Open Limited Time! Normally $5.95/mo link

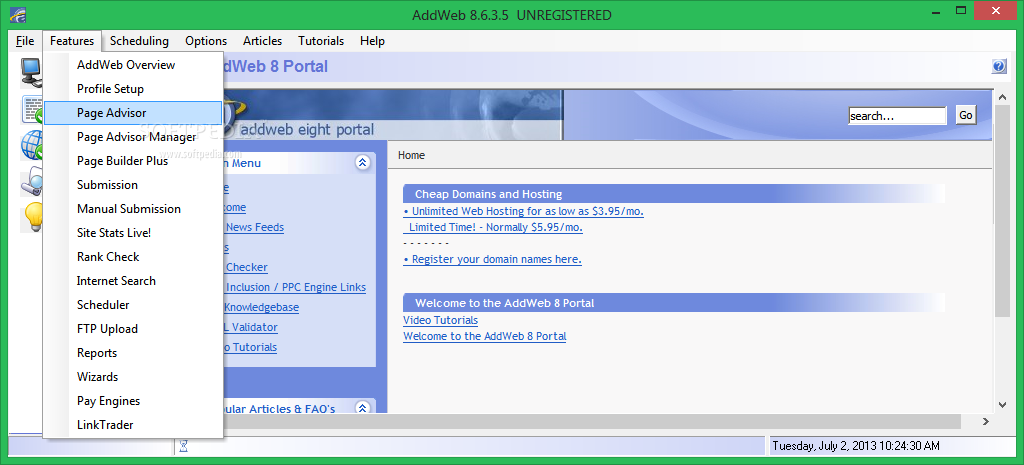[x=493, y=227]
